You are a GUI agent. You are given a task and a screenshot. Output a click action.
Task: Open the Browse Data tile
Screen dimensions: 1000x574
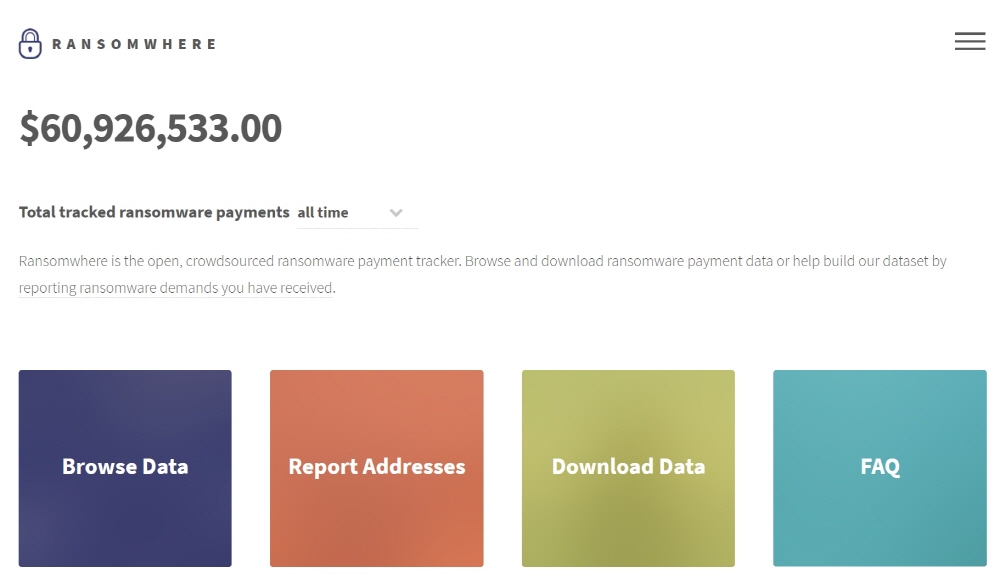(x=125, y=468)
